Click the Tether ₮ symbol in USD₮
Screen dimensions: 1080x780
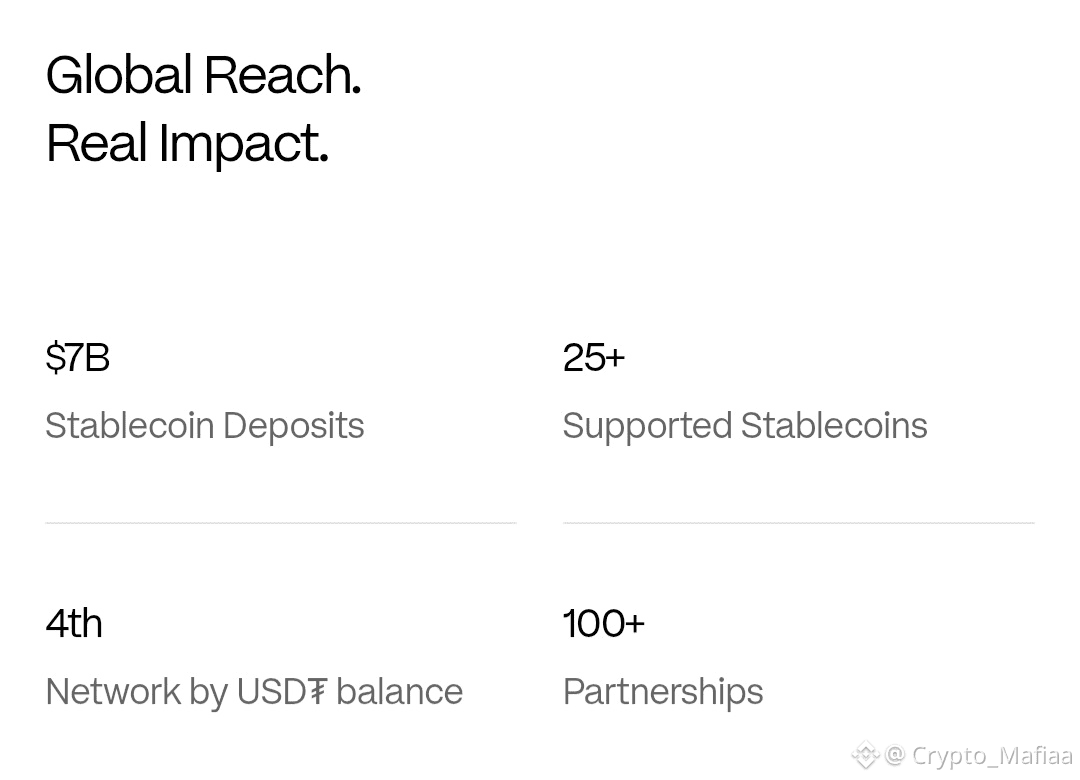coord(317,692)
